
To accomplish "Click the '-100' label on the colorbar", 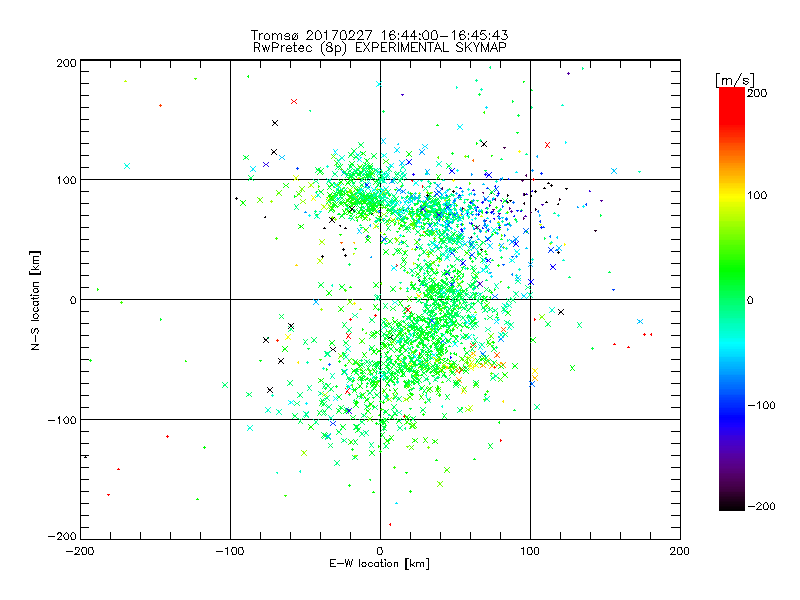I will point(761,405).
